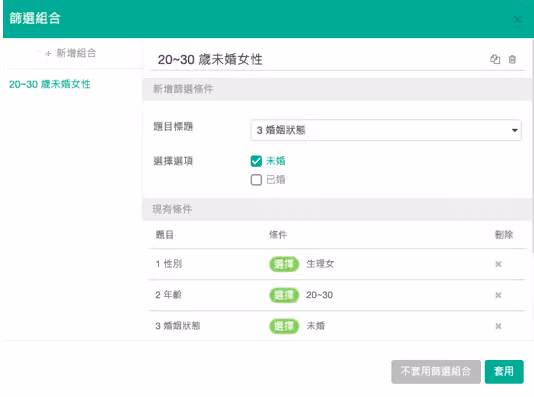Viewport: 534px width, 397px height.
Task: Click the 20~30 condition value in the 年齡 row
Action: (x=319, y=295)
